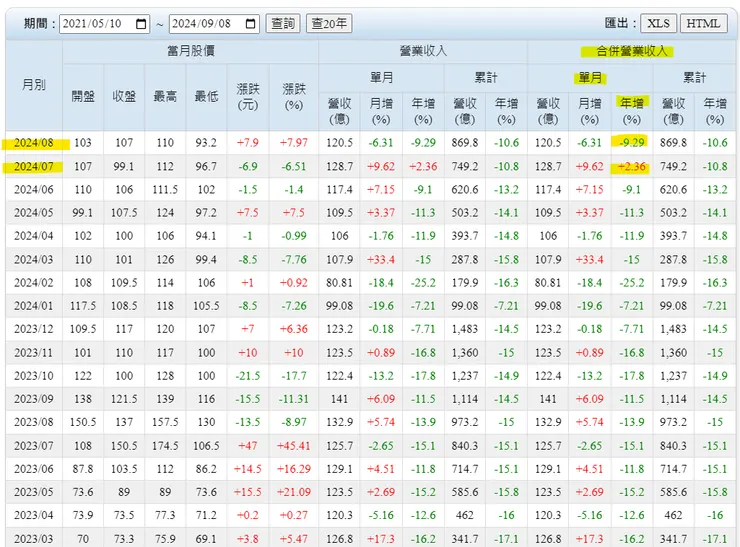
Task: Select the 2023/06 month row label
Action: 34,469
